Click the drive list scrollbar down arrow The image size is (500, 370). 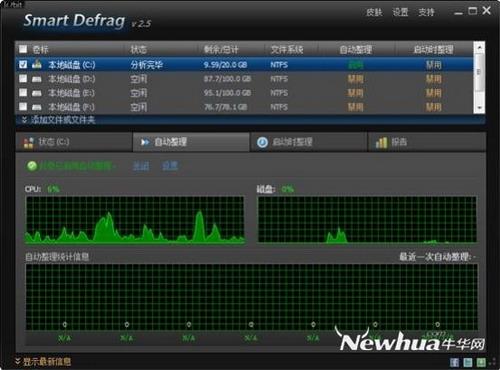coord(479,108)
